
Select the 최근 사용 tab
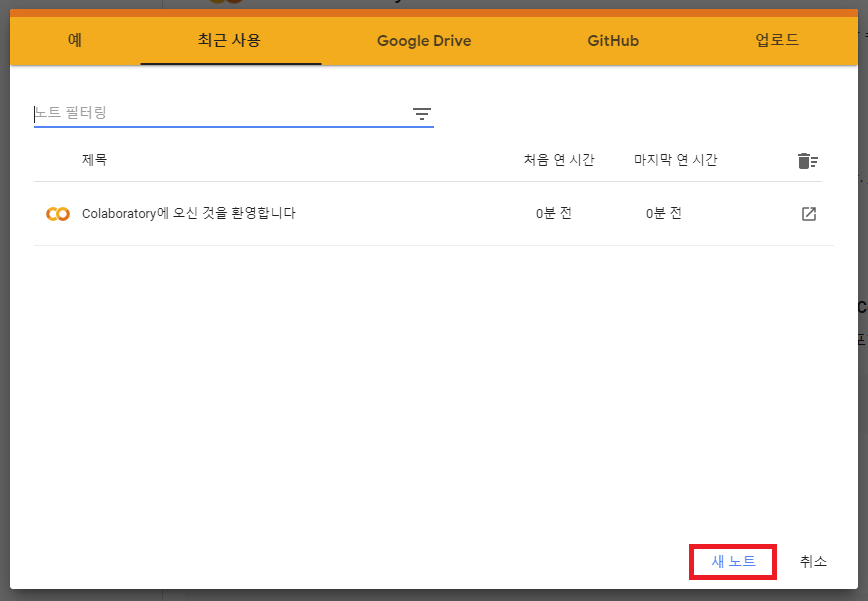tap(230, 40)
